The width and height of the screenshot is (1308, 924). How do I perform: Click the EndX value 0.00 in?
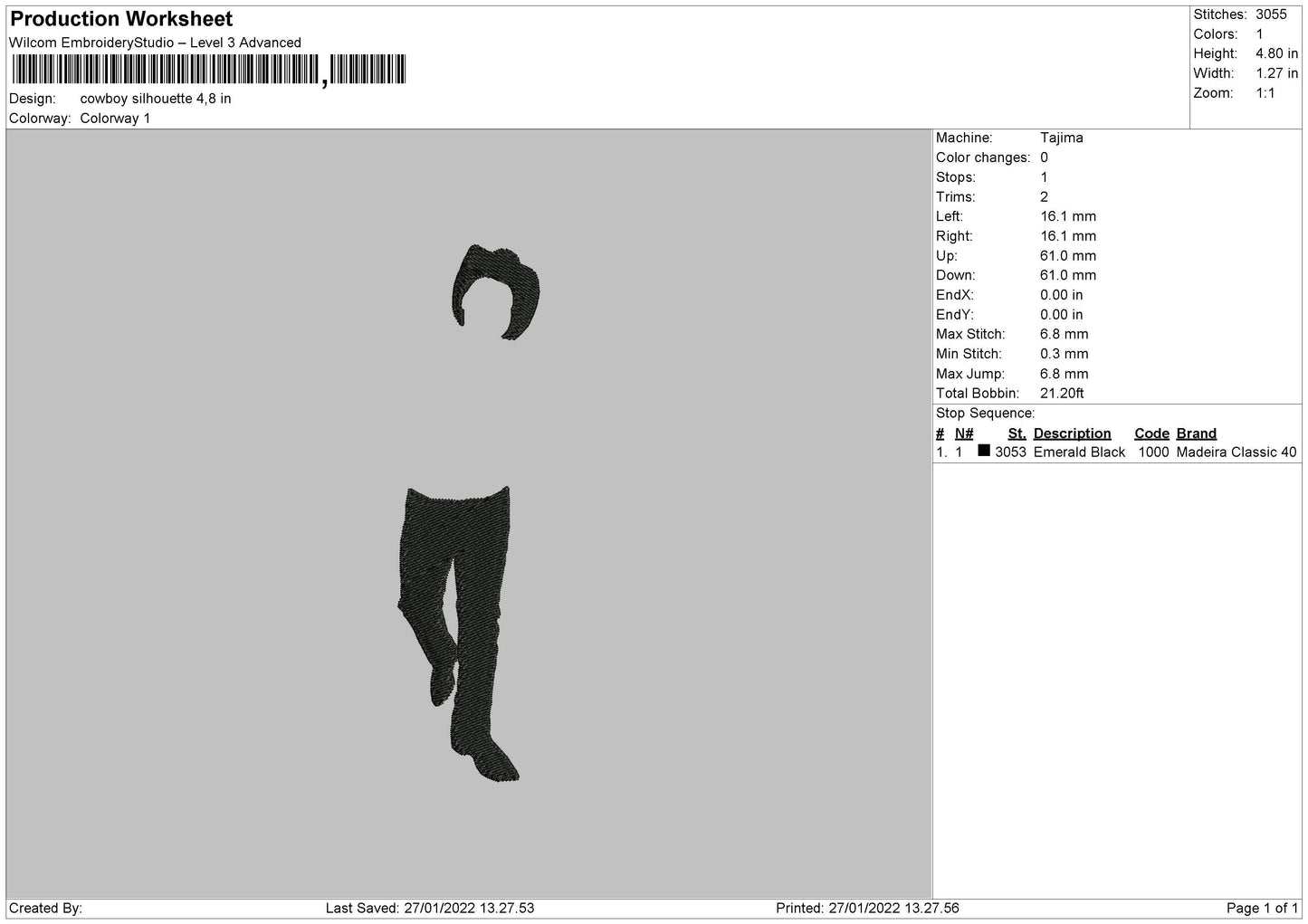click(x=1062, y=295)
